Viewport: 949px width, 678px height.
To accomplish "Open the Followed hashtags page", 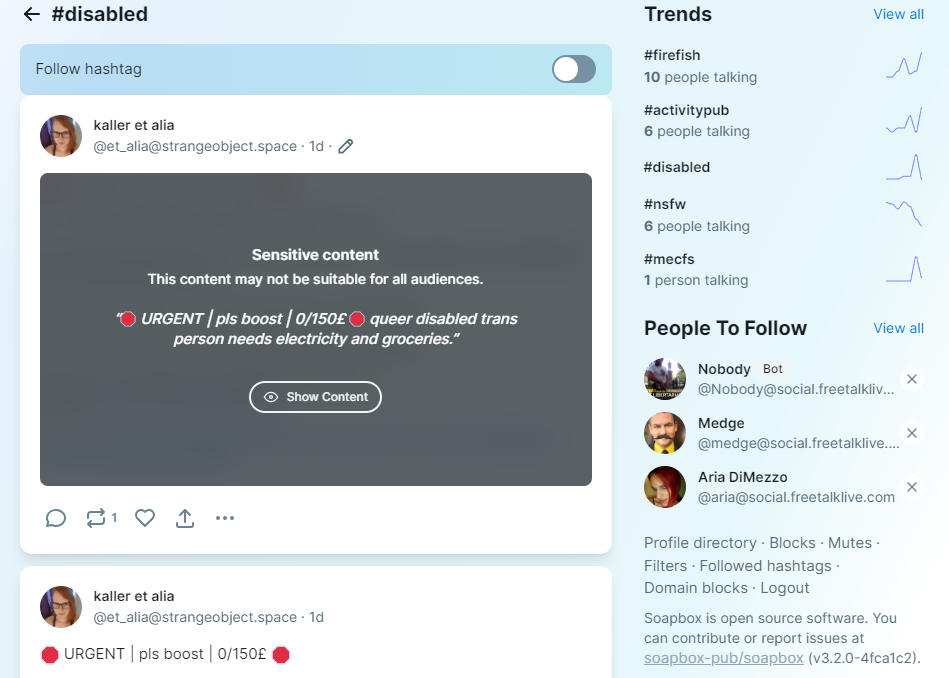I will 765,566.
